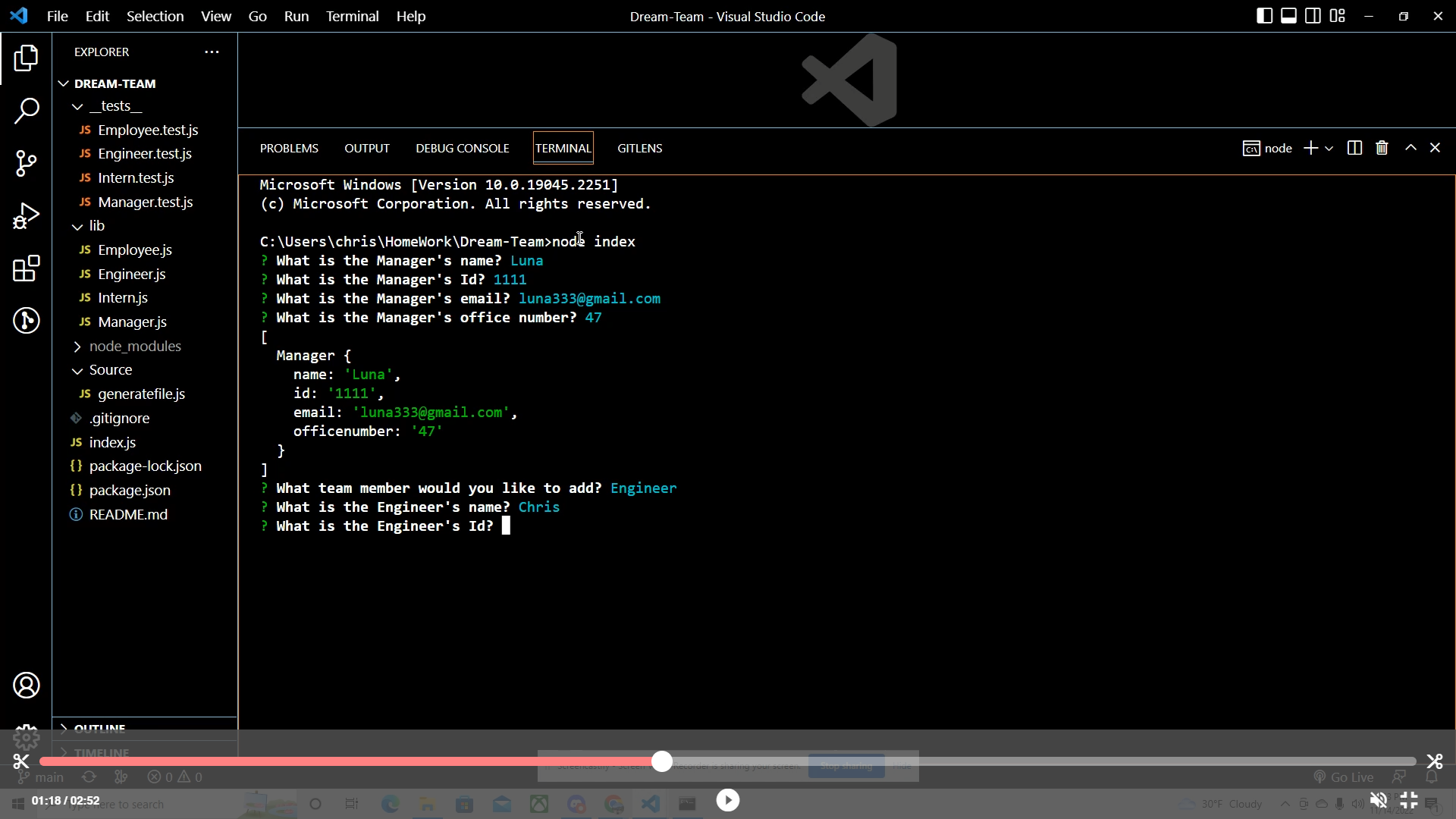Viewport: 1456px width, 819px height.
Task: Open the Go Live server button
Action: (x=1344, y=777)
